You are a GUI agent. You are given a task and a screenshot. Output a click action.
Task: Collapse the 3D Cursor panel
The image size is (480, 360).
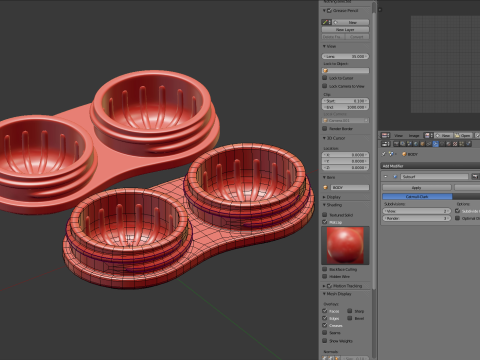pyautogui.click(x=324, y=138)
